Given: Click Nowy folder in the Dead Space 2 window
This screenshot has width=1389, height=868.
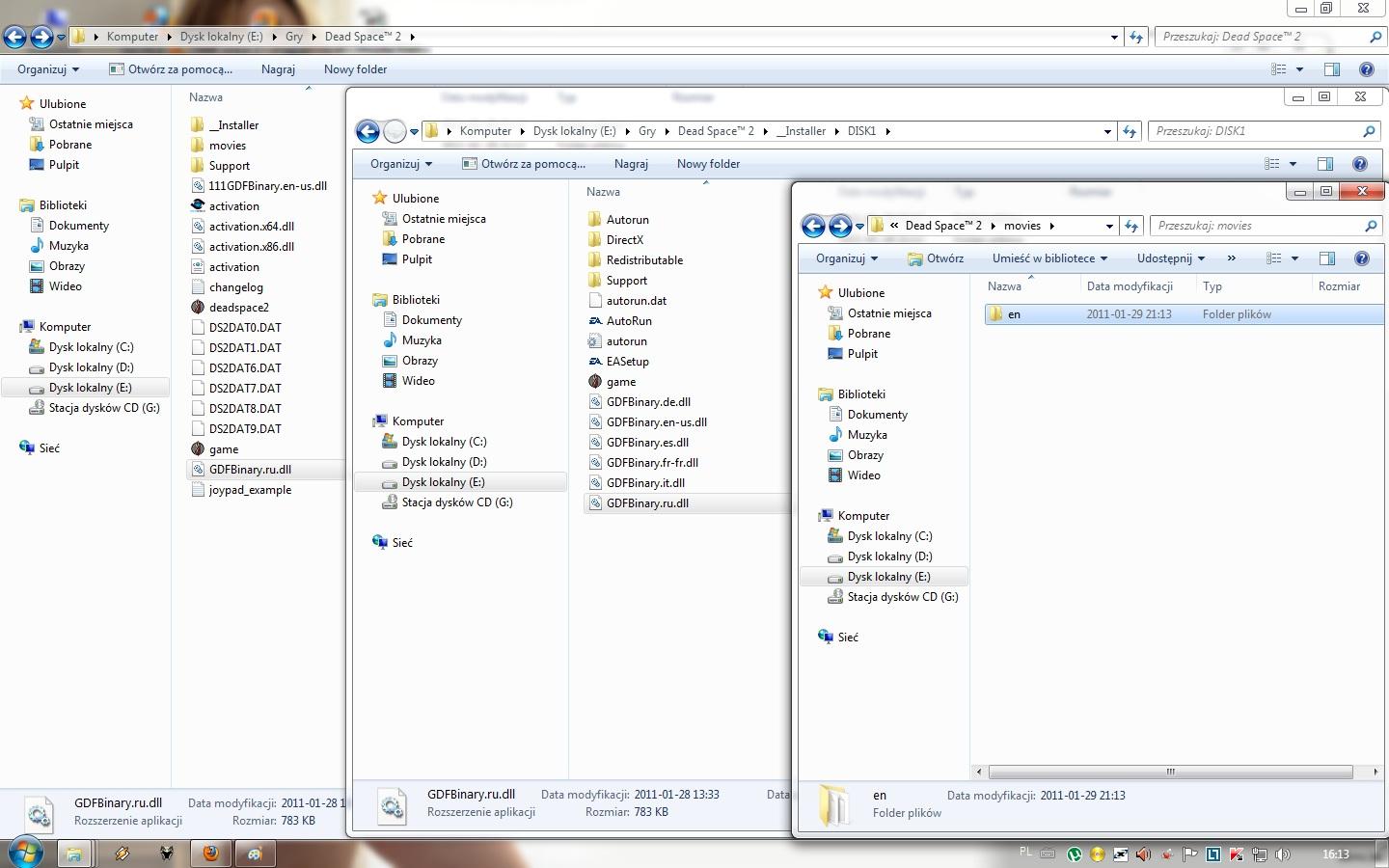Looking at the screenshot, I should [x=355, y=69].
